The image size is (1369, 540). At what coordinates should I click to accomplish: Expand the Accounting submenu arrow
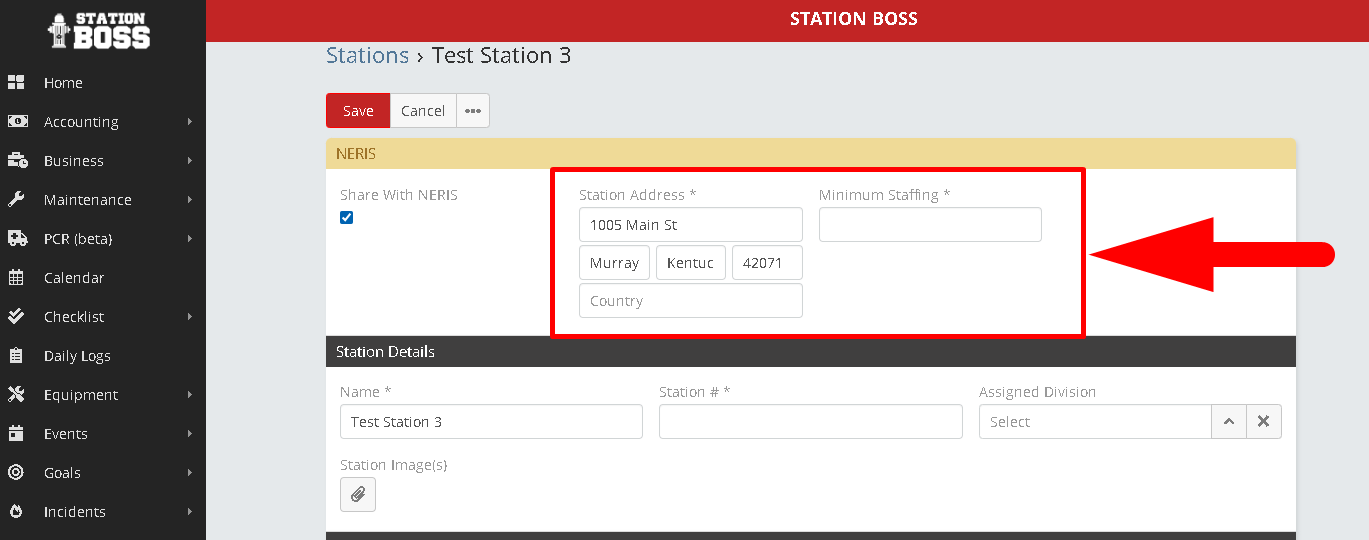pyautogui.click(x=189, y=122)
